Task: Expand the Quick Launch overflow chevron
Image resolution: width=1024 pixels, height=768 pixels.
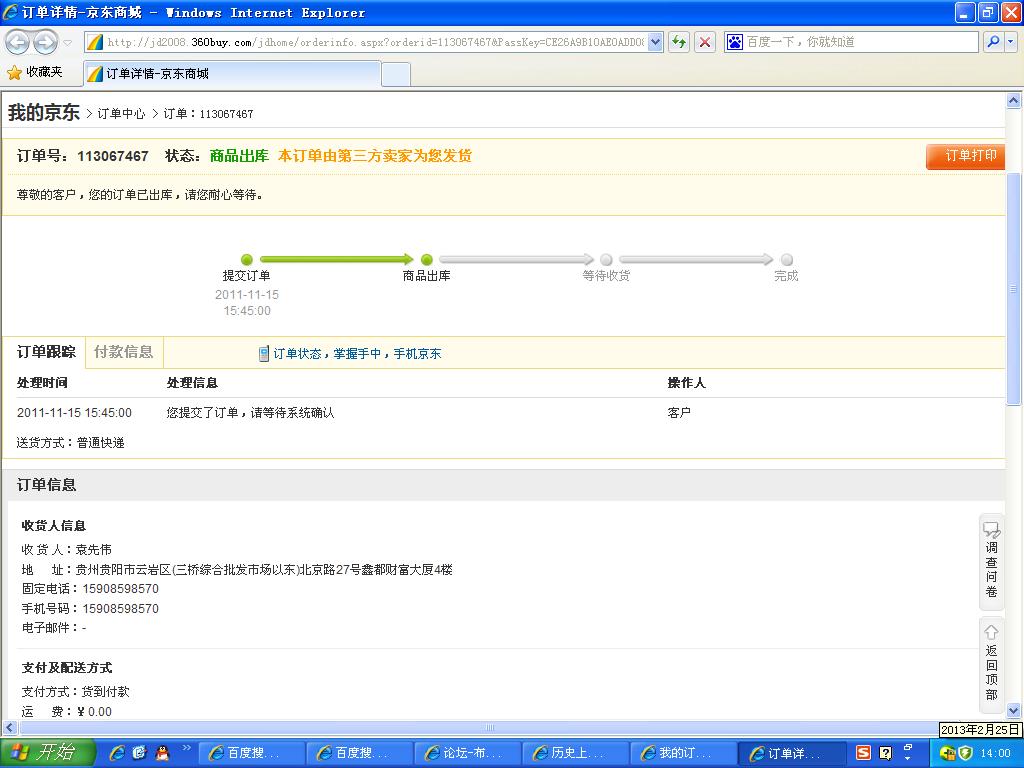Action: 186,748
